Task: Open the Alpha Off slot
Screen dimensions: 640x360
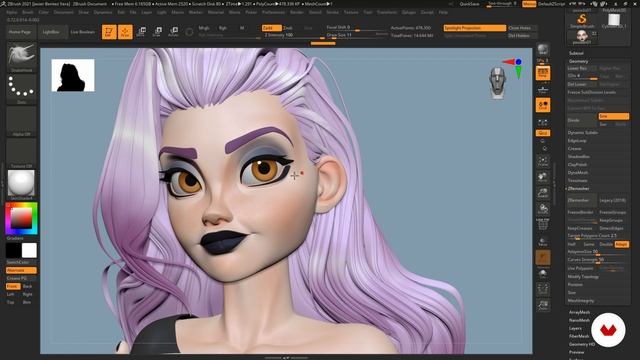Action: [x=21, y=121]
